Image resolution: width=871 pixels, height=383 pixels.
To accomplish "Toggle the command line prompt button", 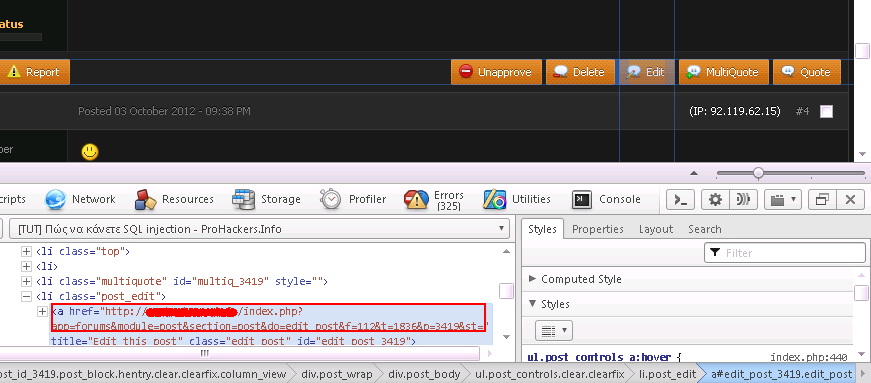I will (681, 199).
